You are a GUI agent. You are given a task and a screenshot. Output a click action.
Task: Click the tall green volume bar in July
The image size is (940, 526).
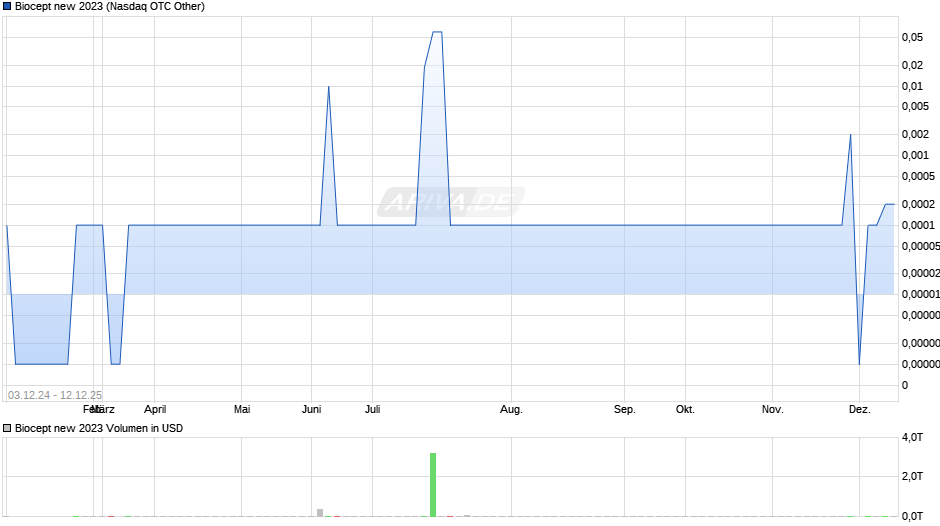(x=433, y=485)
